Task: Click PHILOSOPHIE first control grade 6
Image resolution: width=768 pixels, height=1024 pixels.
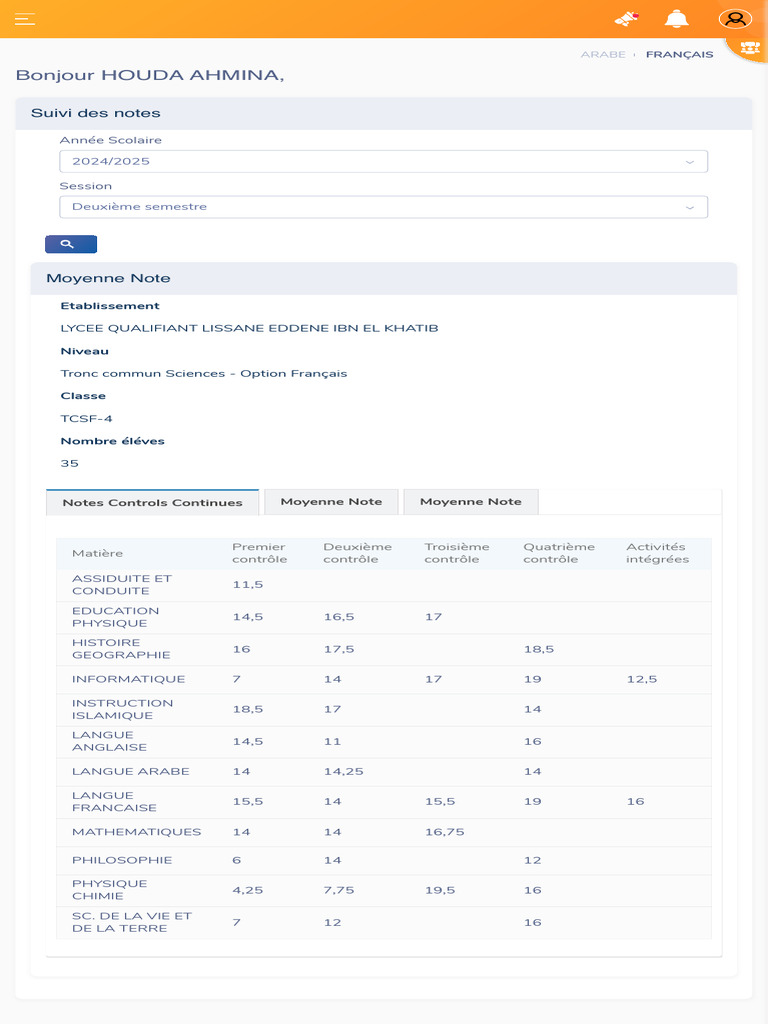Action: click(236, 860)
